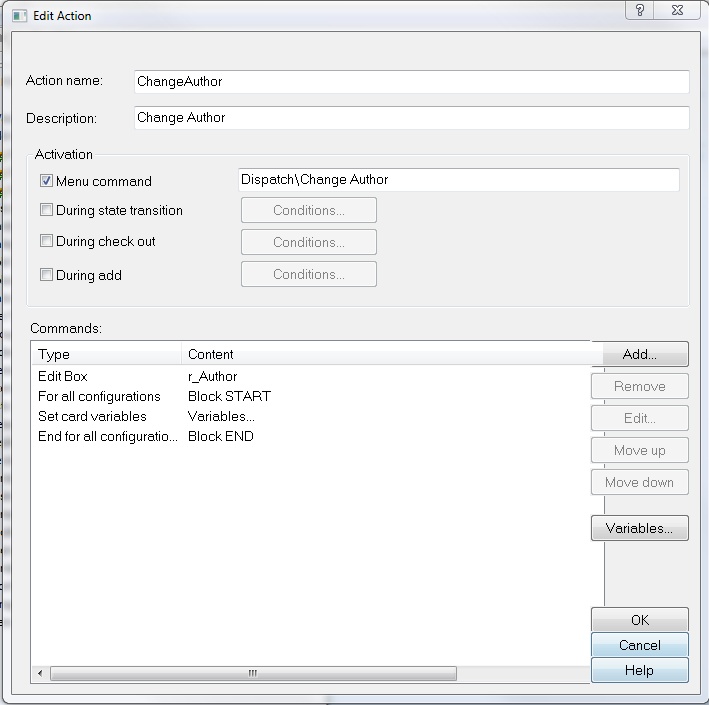Click the question mark help button in title bar
This screenshot has height=705, width=709.
640,9
